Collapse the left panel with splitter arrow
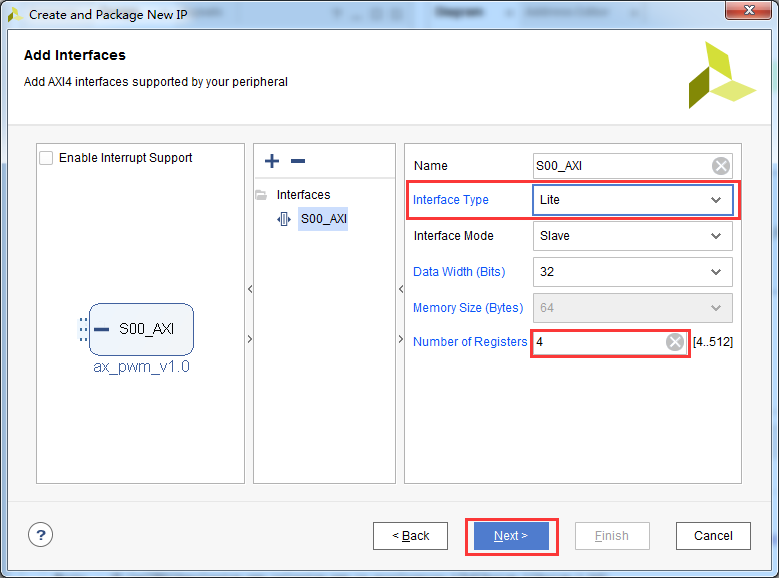Image resolution: width=779 pixels, height=578 pixels. [250, 289]
